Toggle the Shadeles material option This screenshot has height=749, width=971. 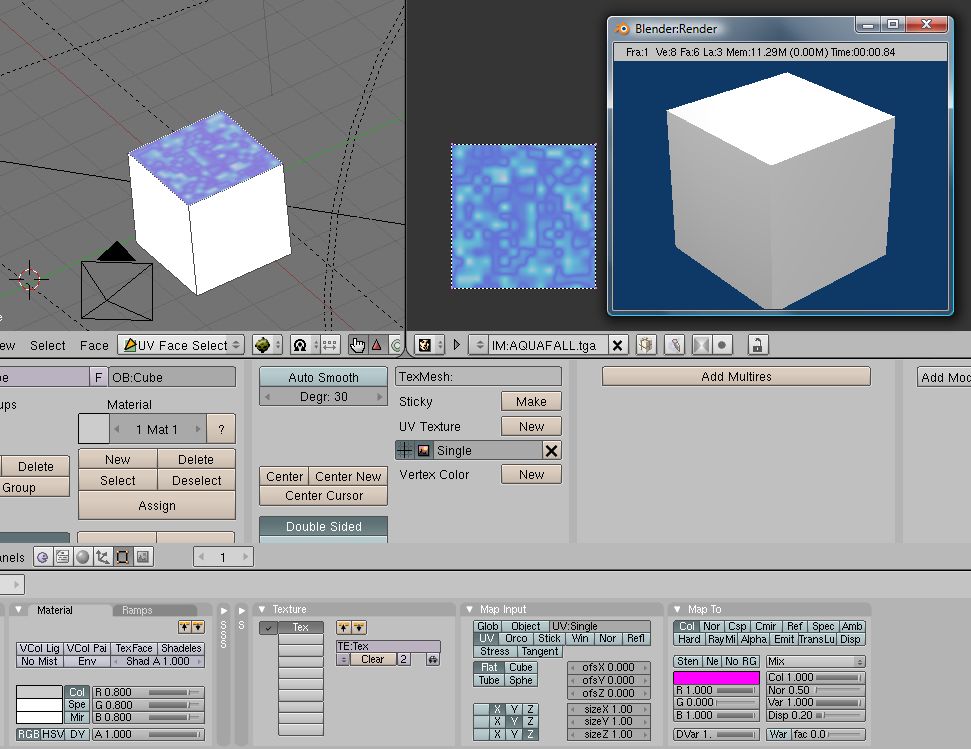(x=181, y=648)
